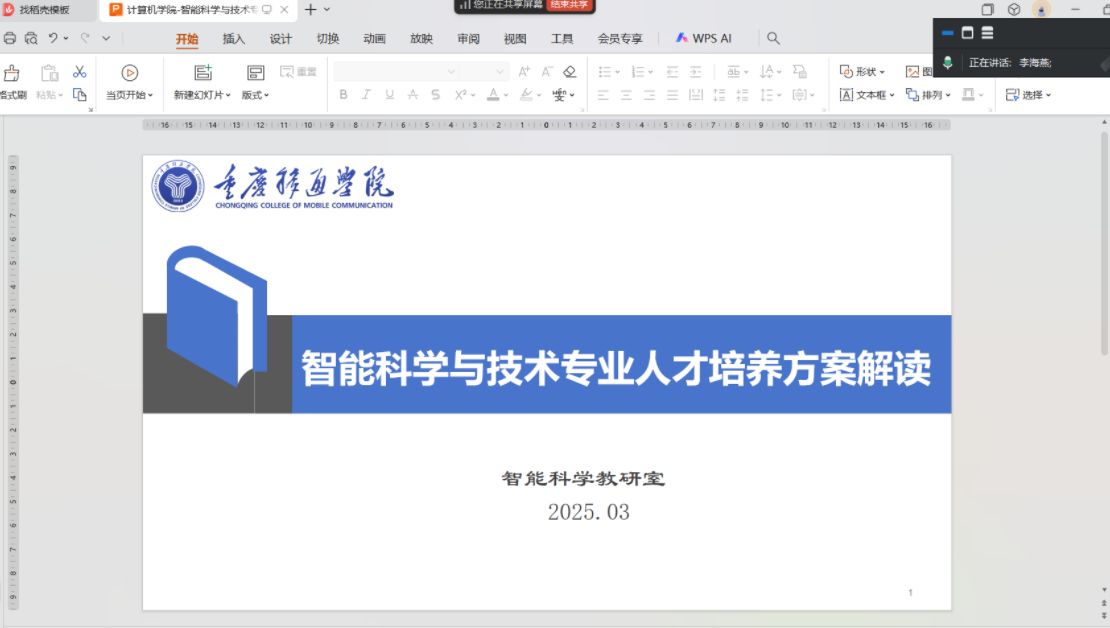The image size is (1110, 628).
Task: Click the font color A swatch
Action: coord(492,95)
